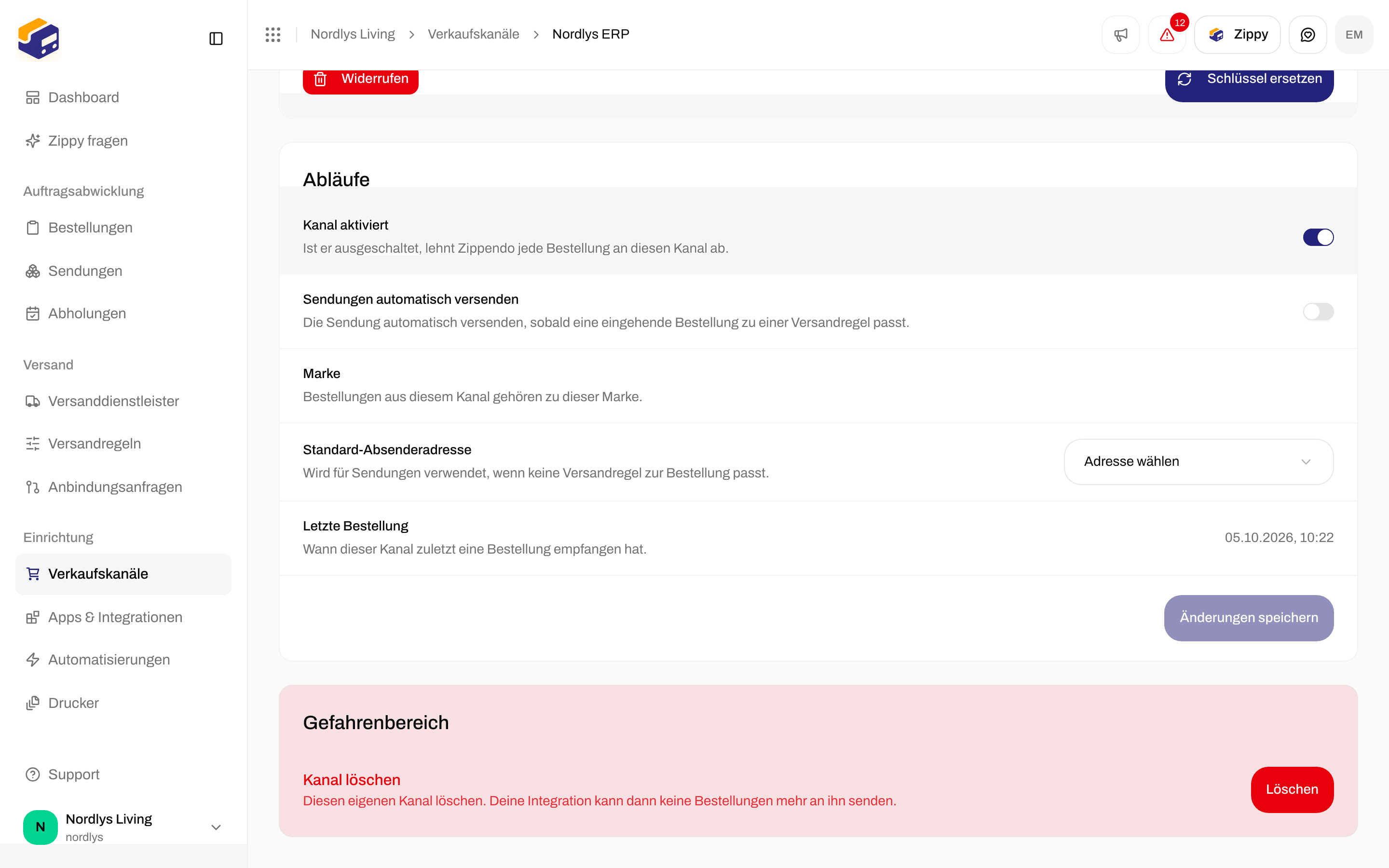The height and width of the screenshot is (868, 1389).
Task: Open Versandregeln in sidebar
Action: (x=123, y=444)
